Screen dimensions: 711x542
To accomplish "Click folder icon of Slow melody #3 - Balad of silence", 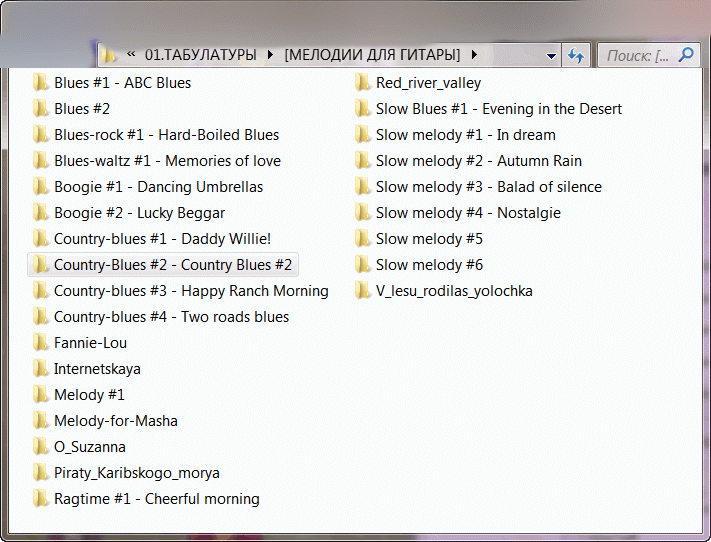I will tap(362, 186).
